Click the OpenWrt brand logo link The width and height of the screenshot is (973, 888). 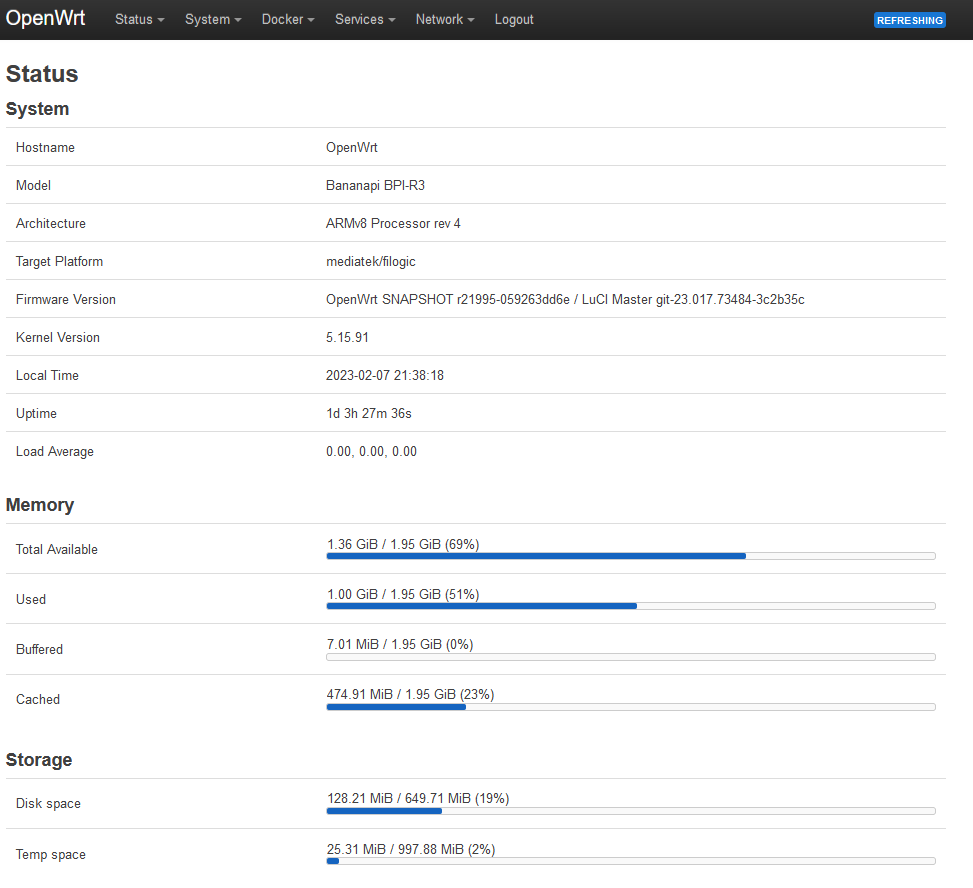[45, 18]
